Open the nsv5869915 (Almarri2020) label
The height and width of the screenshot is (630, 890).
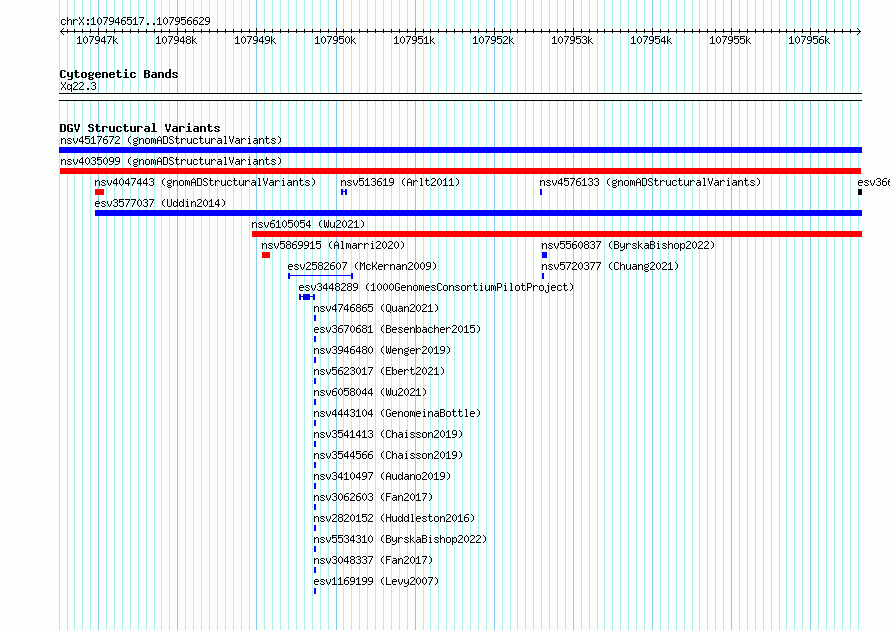pos(333,245)
